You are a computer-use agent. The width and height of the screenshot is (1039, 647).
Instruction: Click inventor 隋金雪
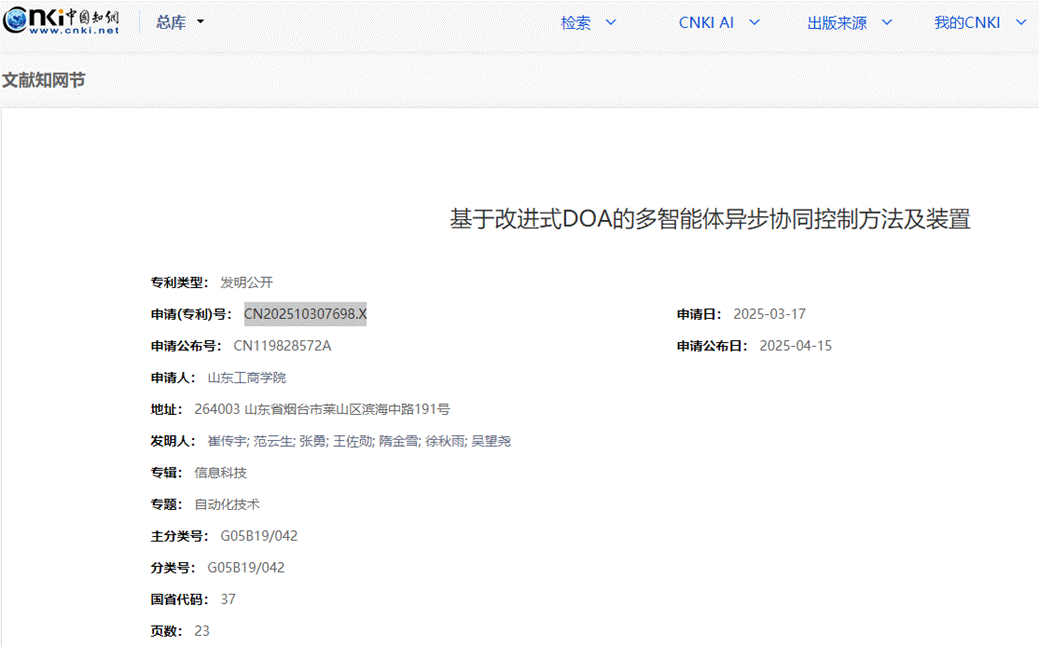pos(398,441)
